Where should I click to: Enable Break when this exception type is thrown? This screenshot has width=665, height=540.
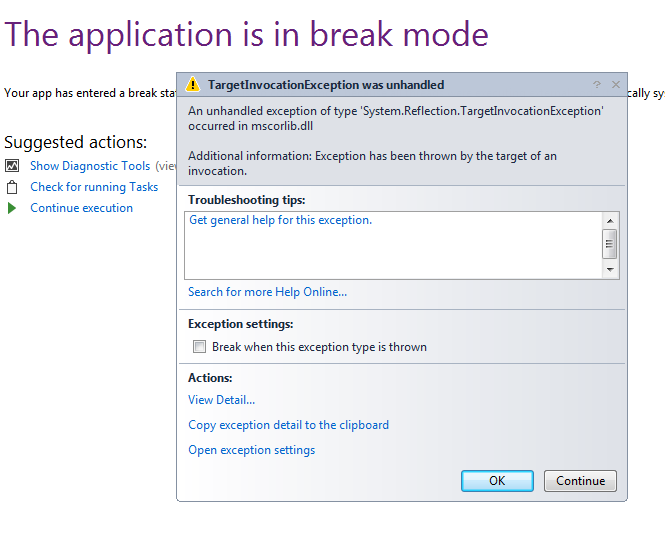(200, 347)
